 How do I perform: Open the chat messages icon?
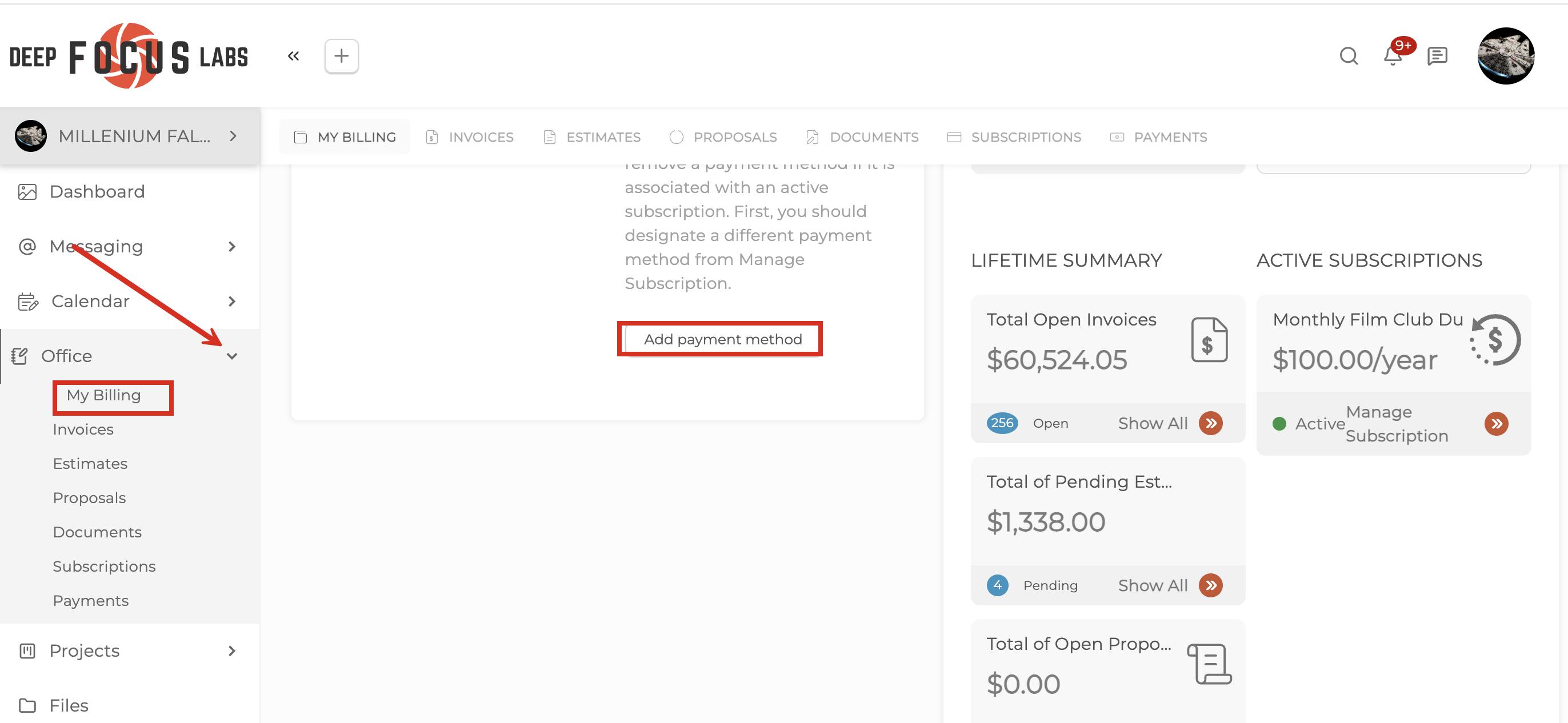click(x=1437, y=56)
